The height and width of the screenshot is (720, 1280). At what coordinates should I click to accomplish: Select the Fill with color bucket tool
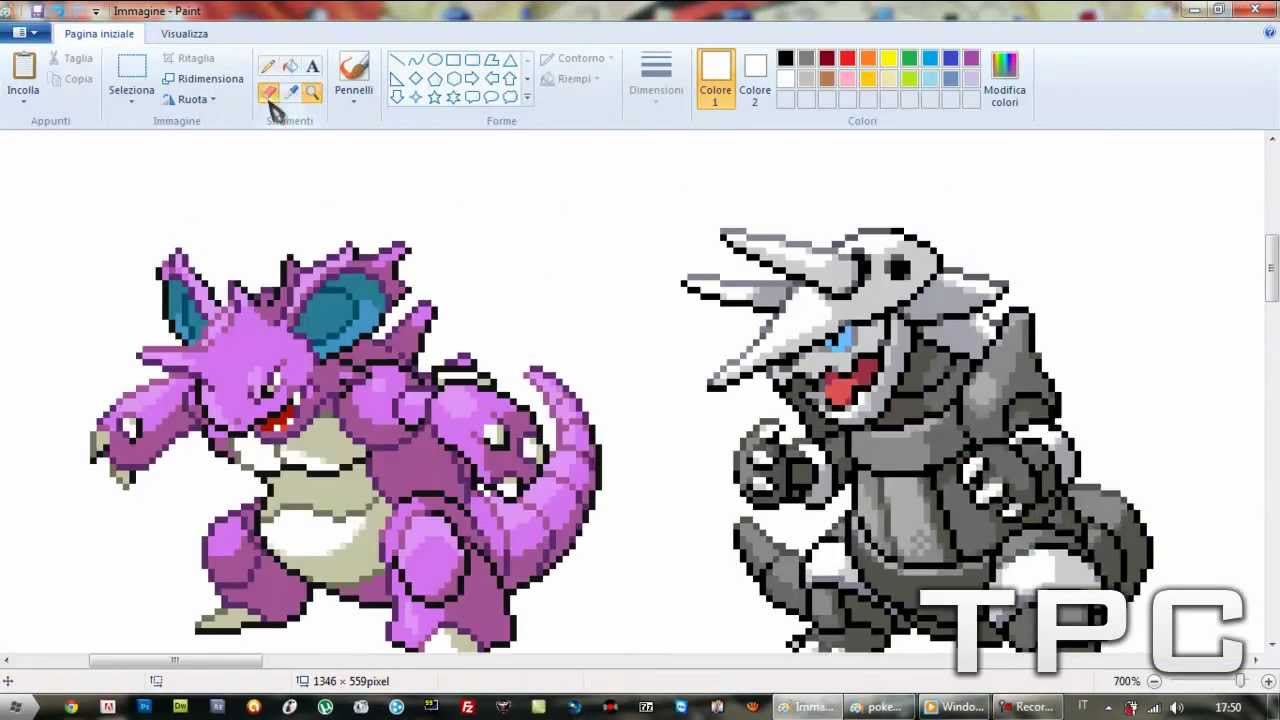[290, 66]
